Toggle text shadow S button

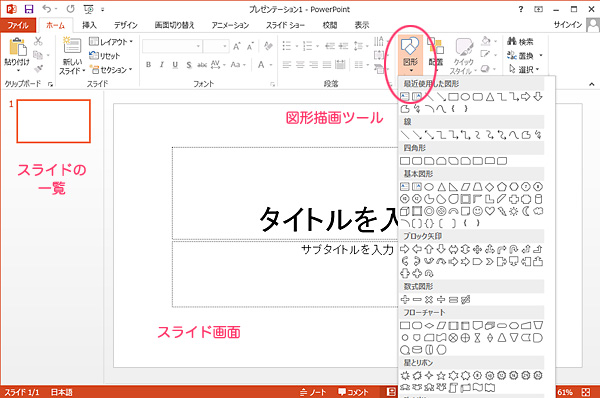point(189,65)
